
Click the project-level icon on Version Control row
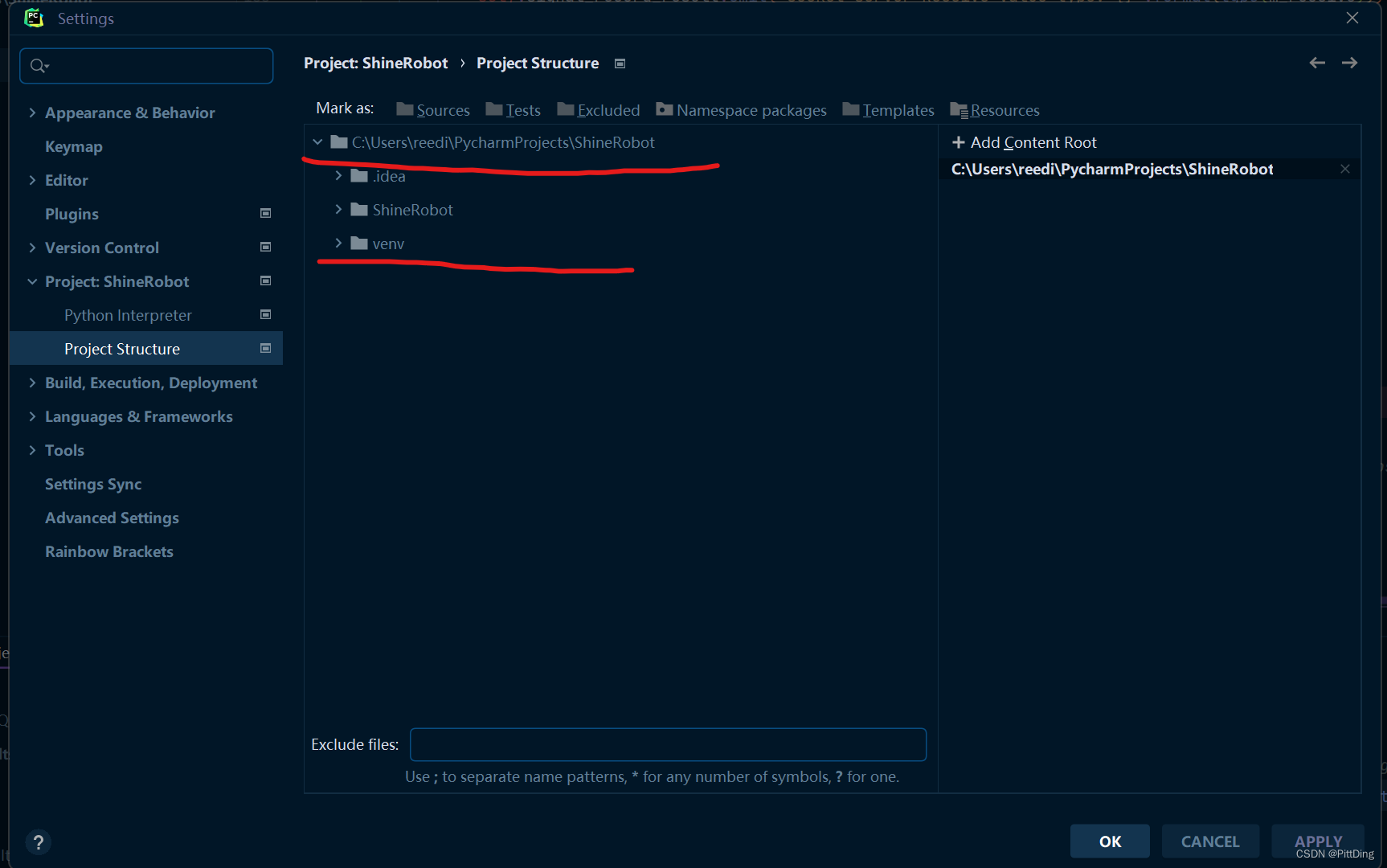pyautogui.click(x=266, y=247)
